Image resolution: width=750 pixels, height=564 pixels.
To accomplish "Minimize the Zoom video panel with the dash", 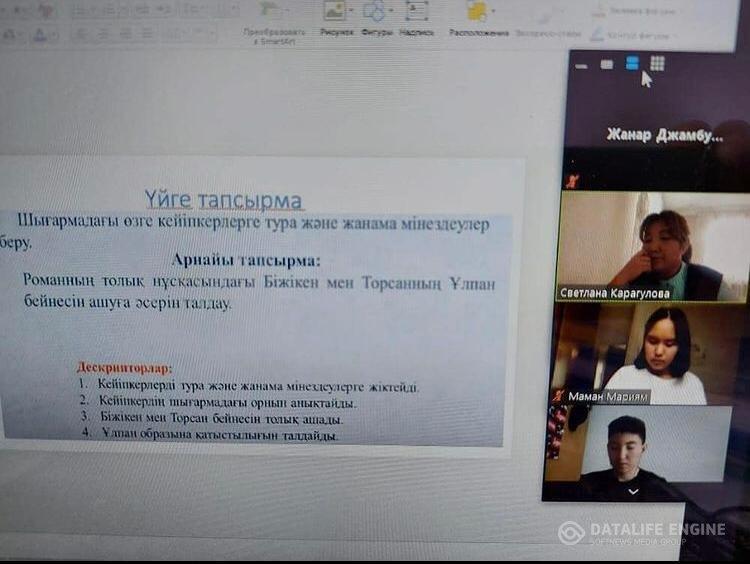I will (x=581, y=65).
